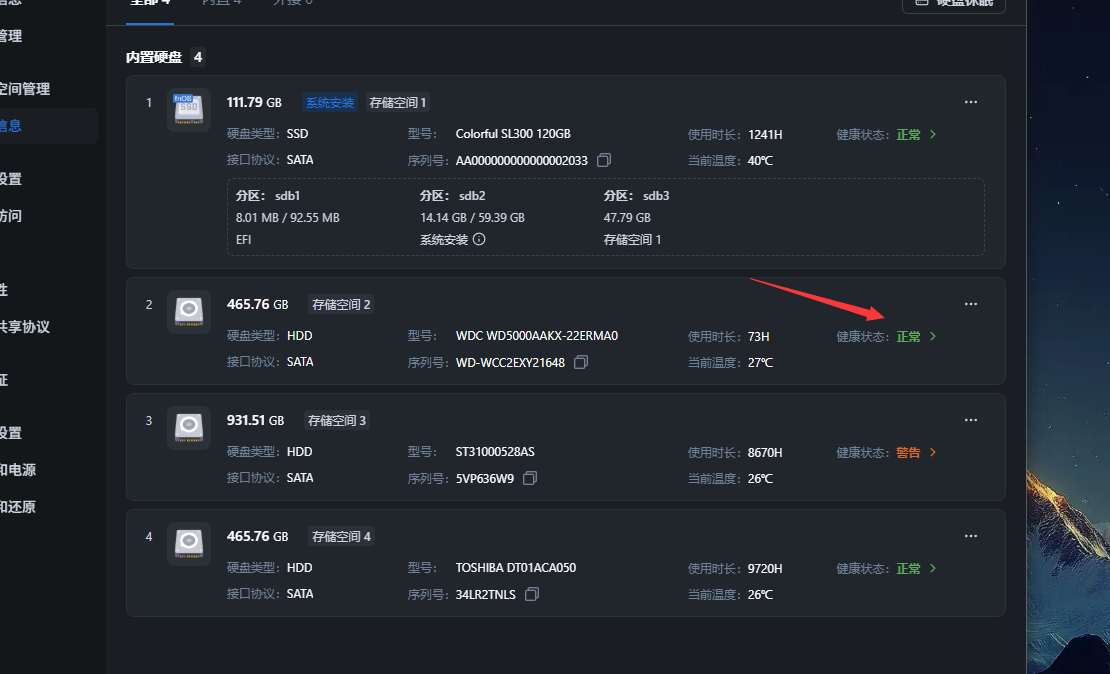Switch to the 外接 0 tab
The width and height of the screenshot is (1110, 674).
click(x=291, y=3)
